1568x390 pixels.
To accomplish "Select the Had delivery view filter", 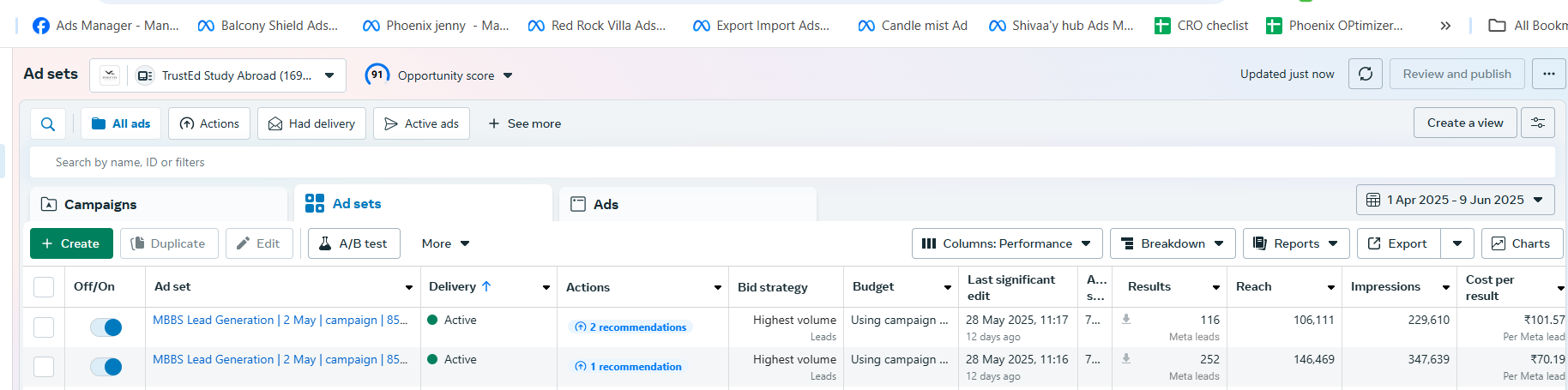I will click(311, 123).
